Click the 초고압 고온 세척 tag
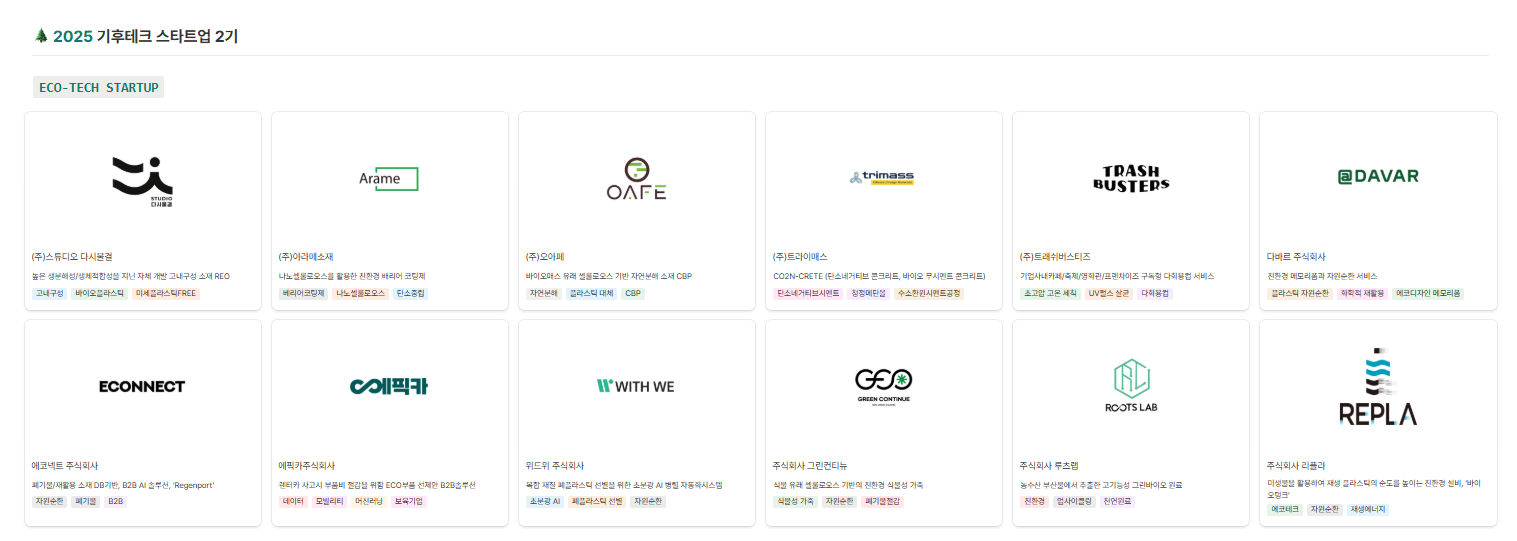 click(x=1050, y=294)
